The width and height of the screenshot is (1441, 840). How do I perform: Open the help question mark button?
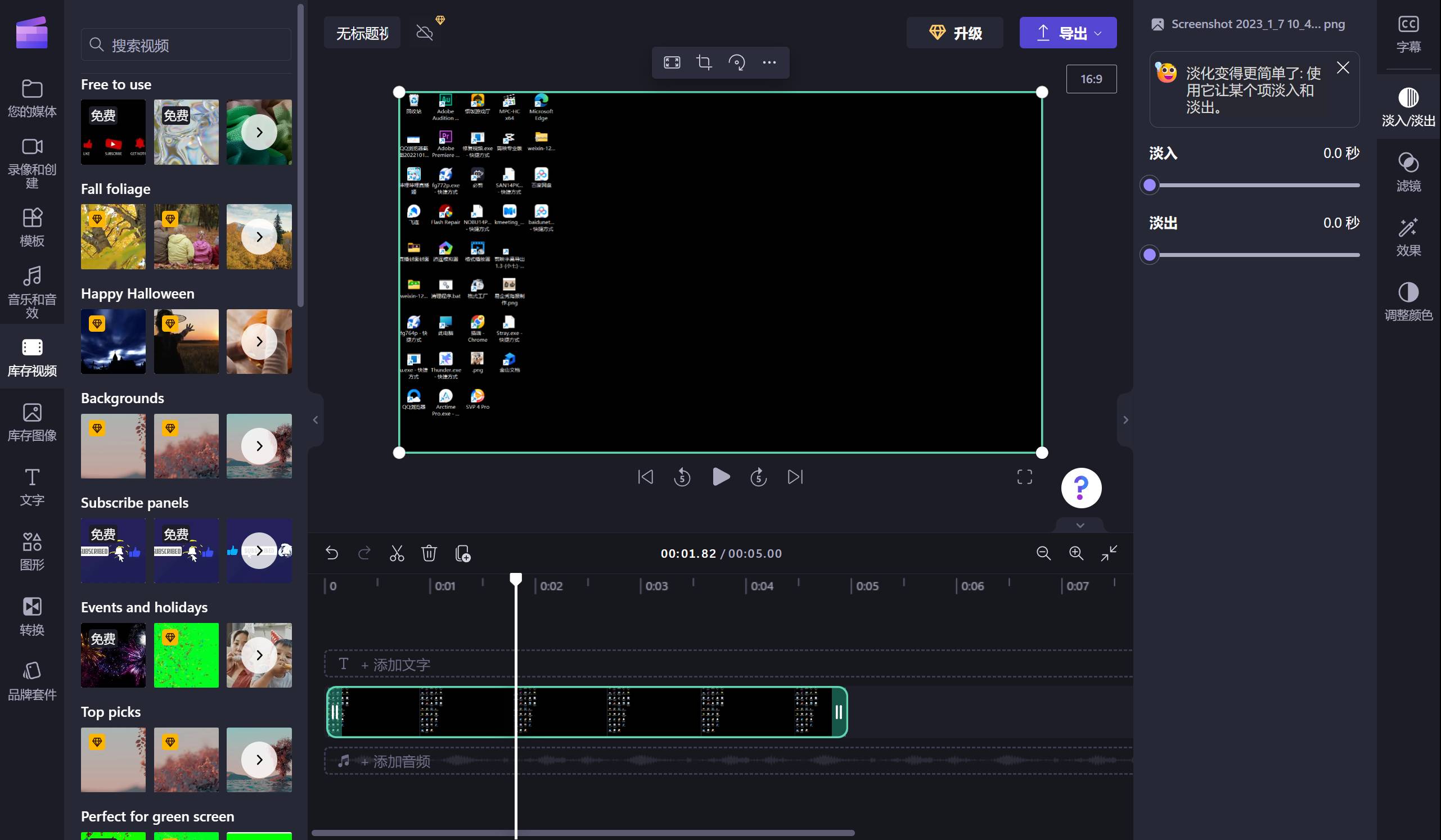(1081, 488)
